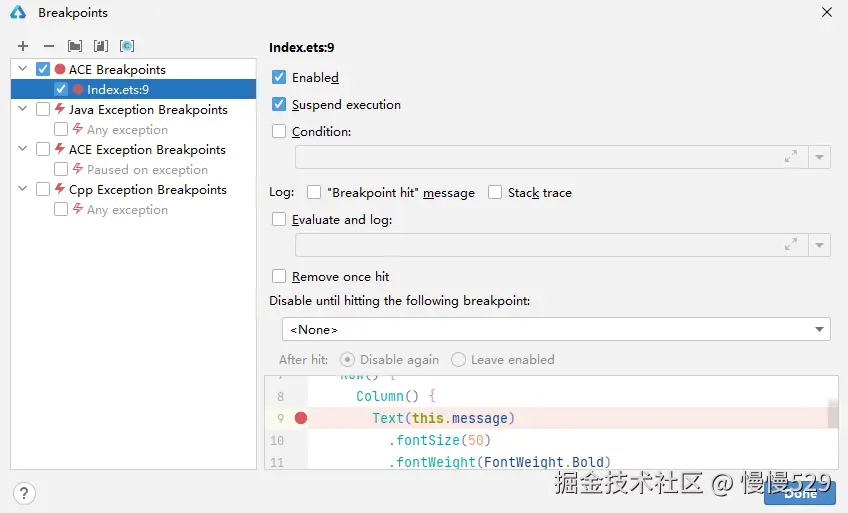Toggle Group by class icon
Image resolution: width=848 pixels, height=513 pixels.
127,46
